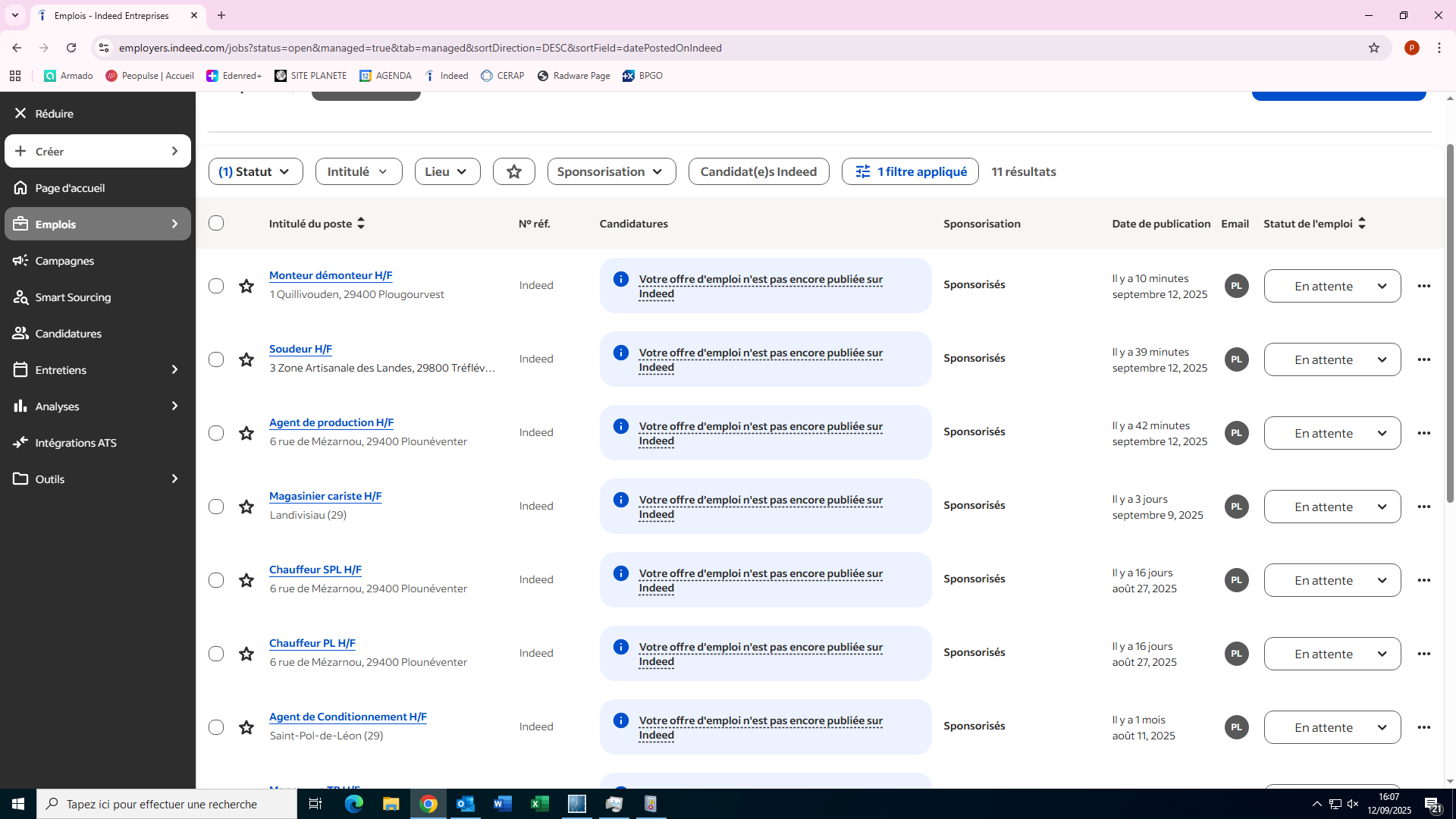This screenshot has height=819, width=1456.
Task: Star the Magasinier cariste H/F listing
Action: pos(246,507)
